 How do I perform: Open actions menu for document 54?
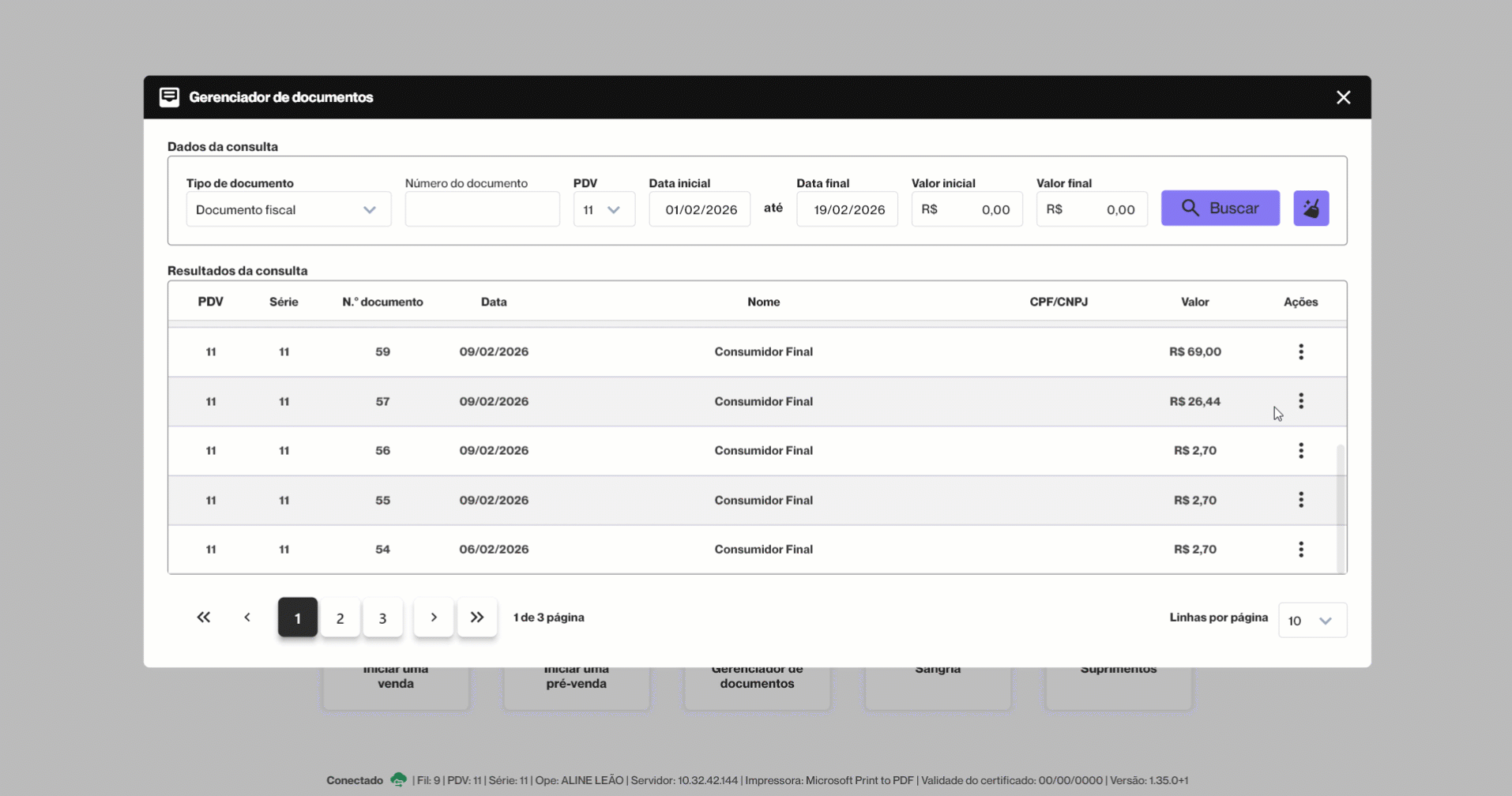point(1300,550)
